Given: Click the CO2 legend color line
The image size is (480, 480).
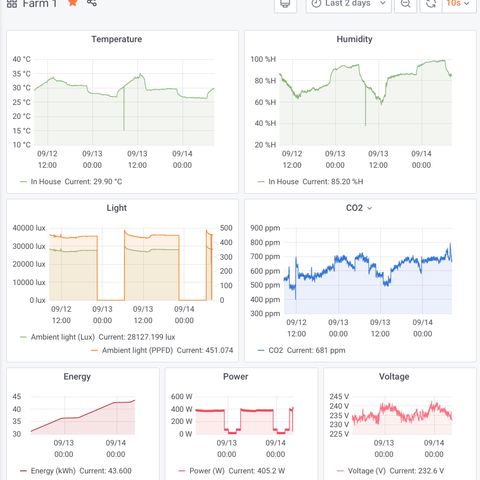Looking at the screenshot, I should point(261,350).
